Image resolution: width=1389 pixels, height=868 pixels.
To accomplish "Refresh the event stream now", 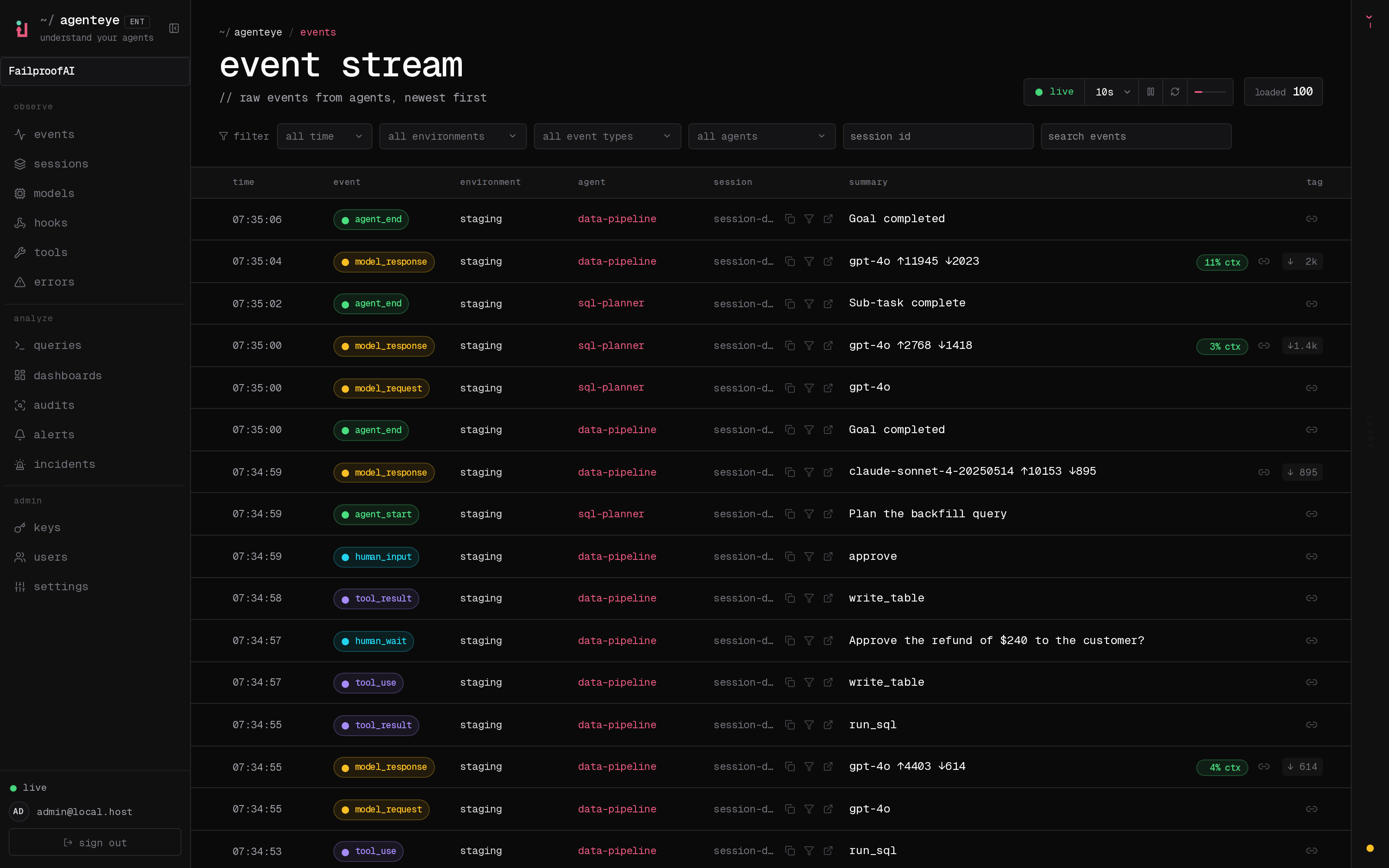I will [1175, 92].
